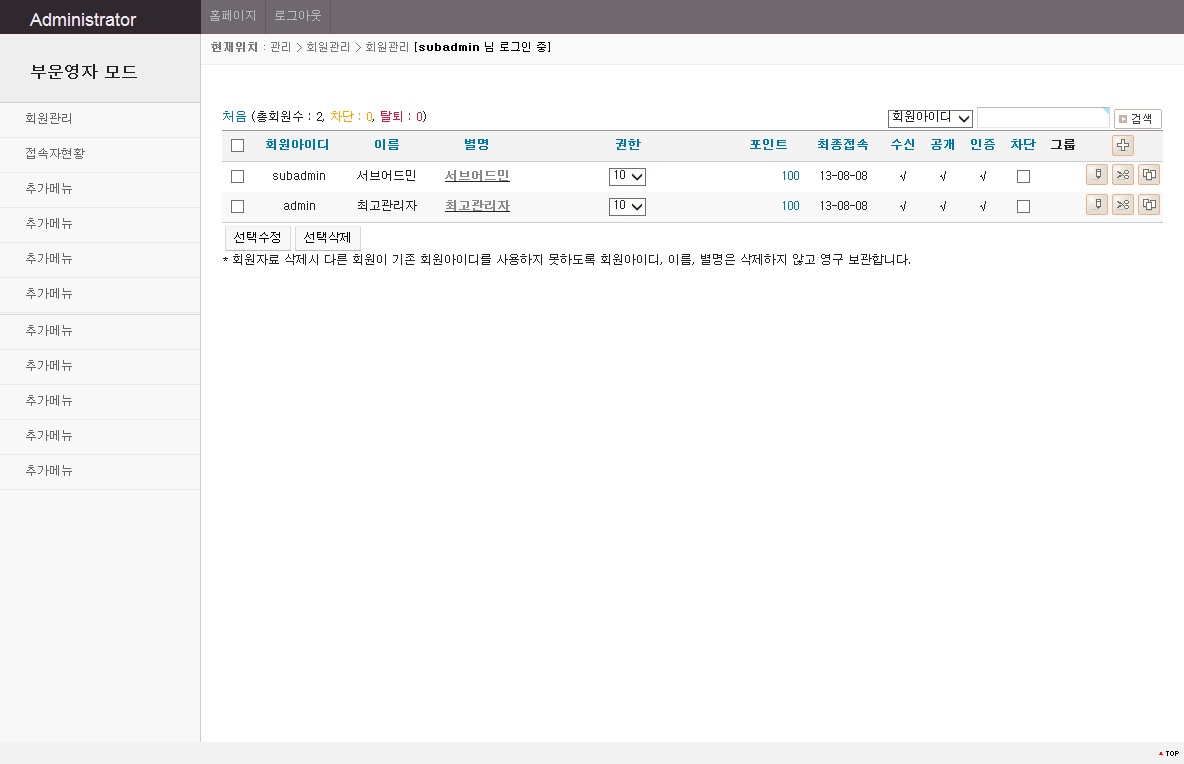Toggle the select-all checkbox in table header
The width and height of the screenshot is (1184, 764).
click(x=237, y=145)
